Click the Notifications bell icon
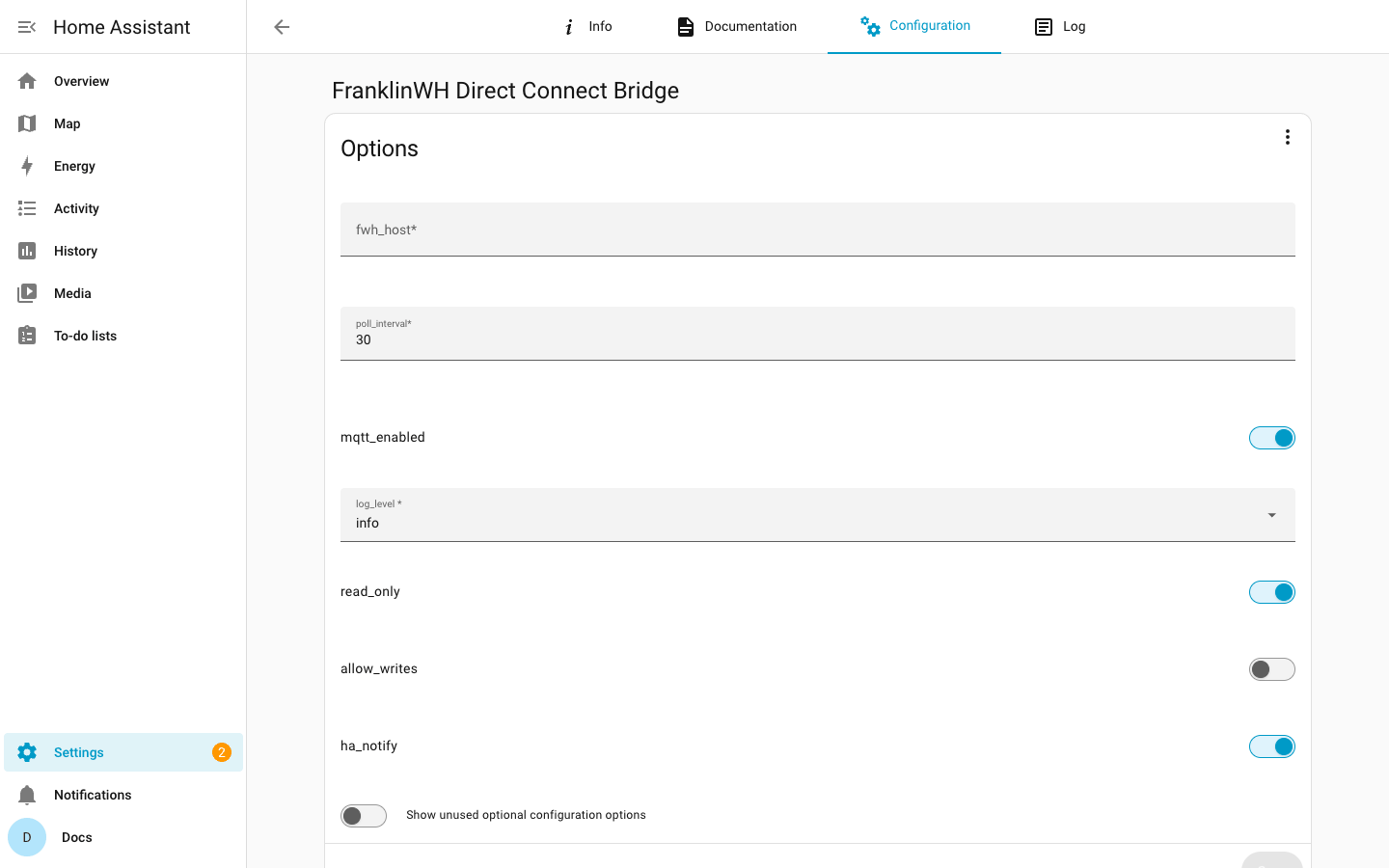The image size is (1389, 868). click(27, 795)
